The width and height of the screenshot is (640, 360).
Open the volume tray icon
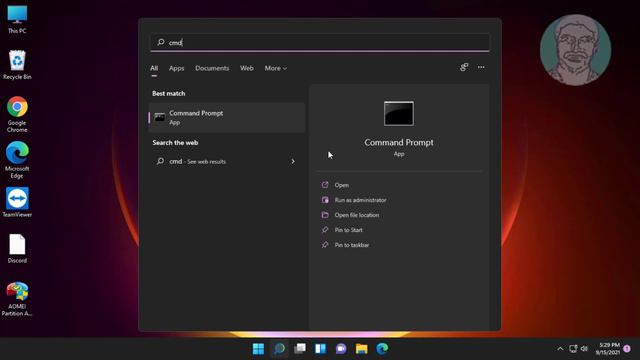[584, 349]
